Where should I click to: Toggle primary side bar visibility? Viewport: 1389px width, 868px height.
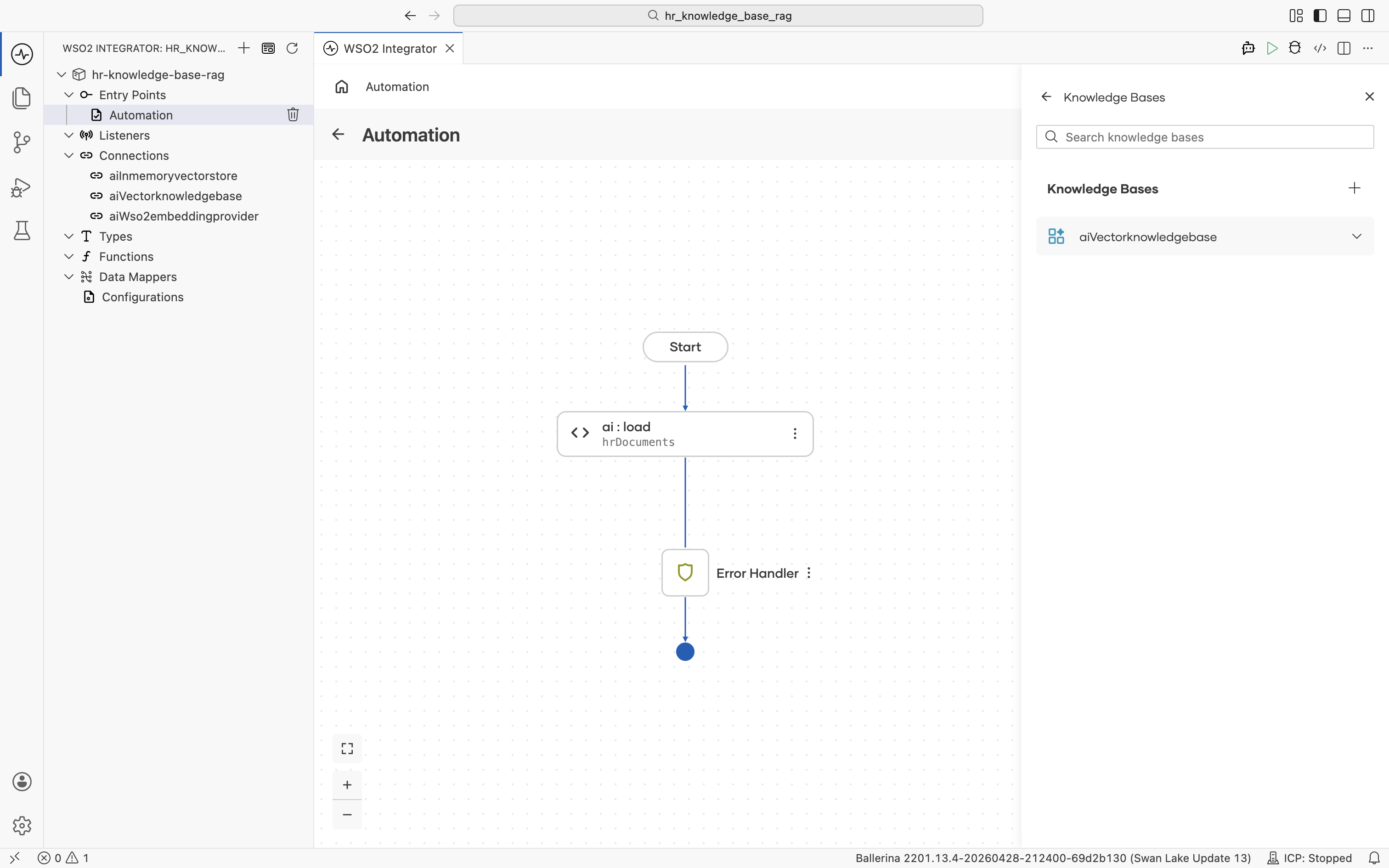click(x=1320, y=16)
